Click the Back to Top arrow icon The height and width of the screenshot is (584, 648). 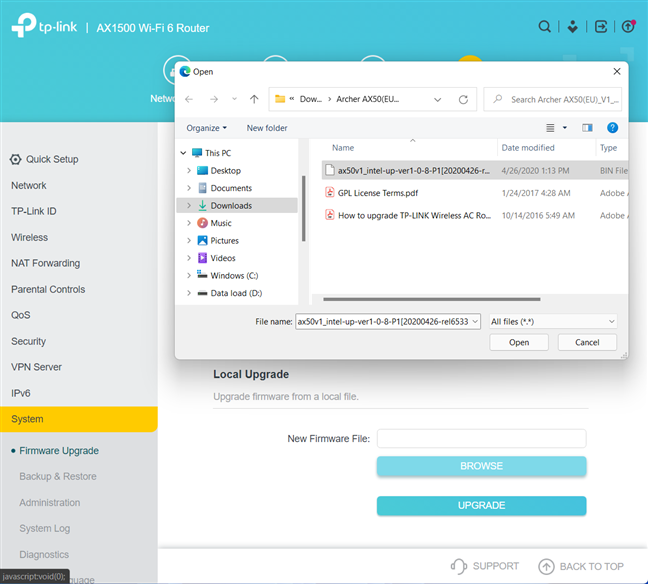(546, 566)
